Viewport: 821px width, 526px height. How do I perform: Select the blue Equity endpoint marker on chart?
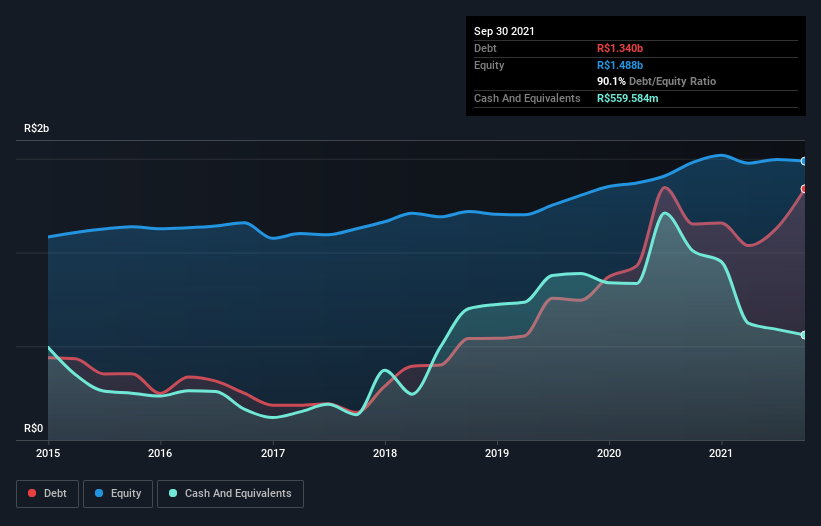coord(804,161)
